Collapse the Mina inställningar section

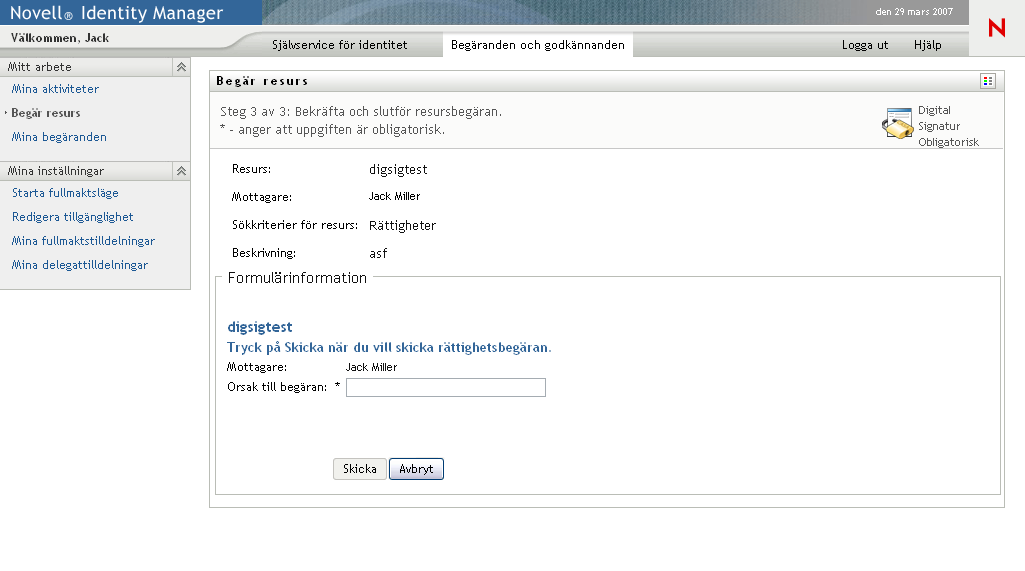click(x=181, y=171)
